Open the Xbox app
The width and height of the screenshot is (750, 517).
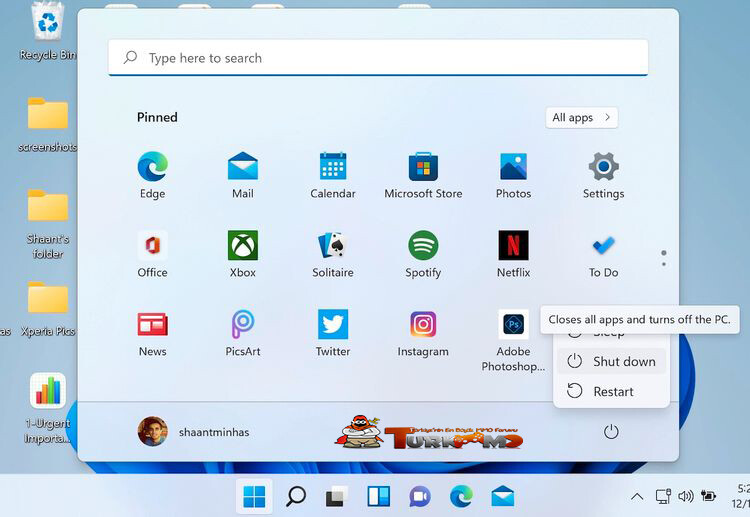(243, 254)
